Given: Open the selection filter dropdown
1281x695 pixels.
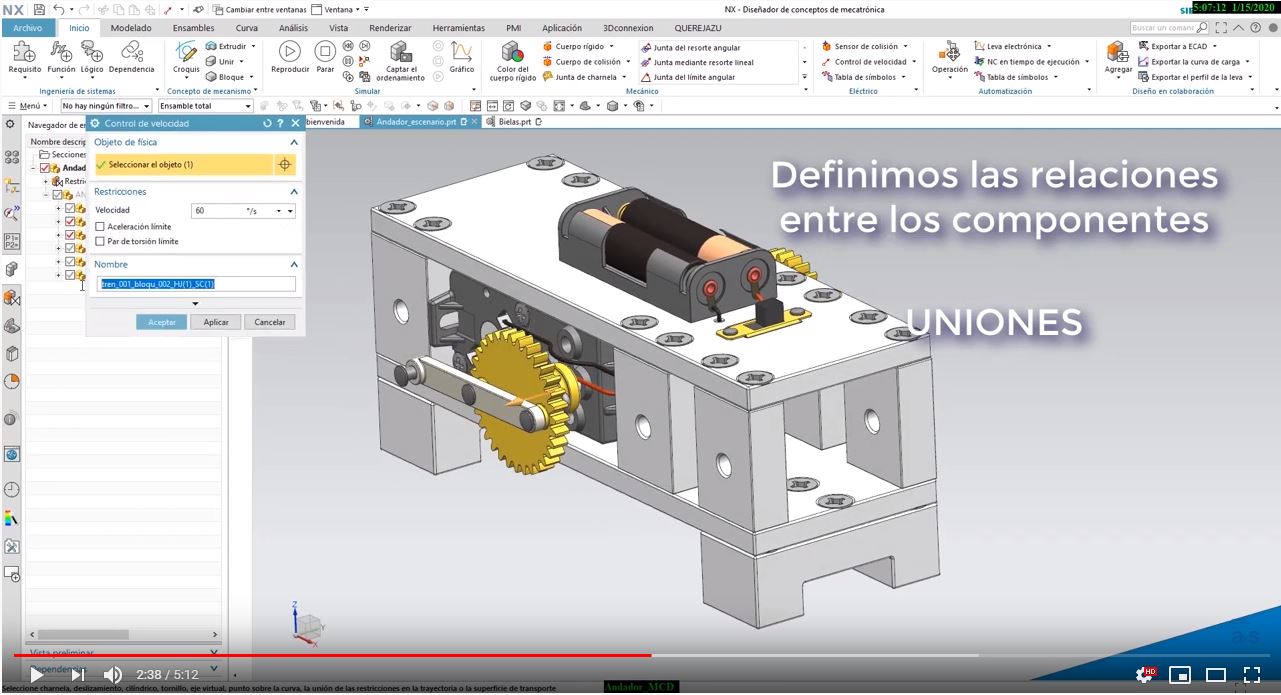Looking at the screenshot, I should (x=105, y=105).
